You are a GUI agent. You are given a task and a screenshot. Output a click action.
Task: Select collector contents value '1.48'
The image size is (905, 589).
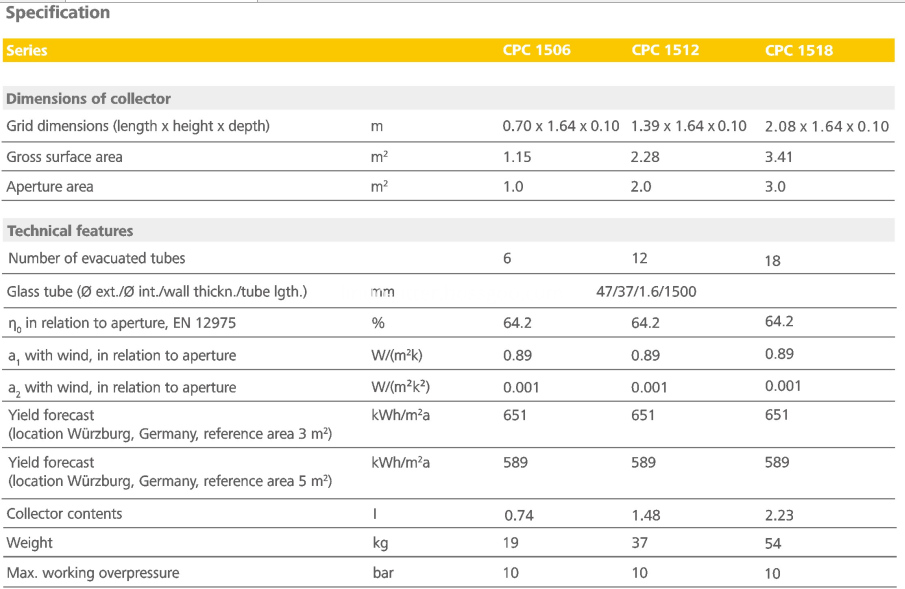coord(646,516)
